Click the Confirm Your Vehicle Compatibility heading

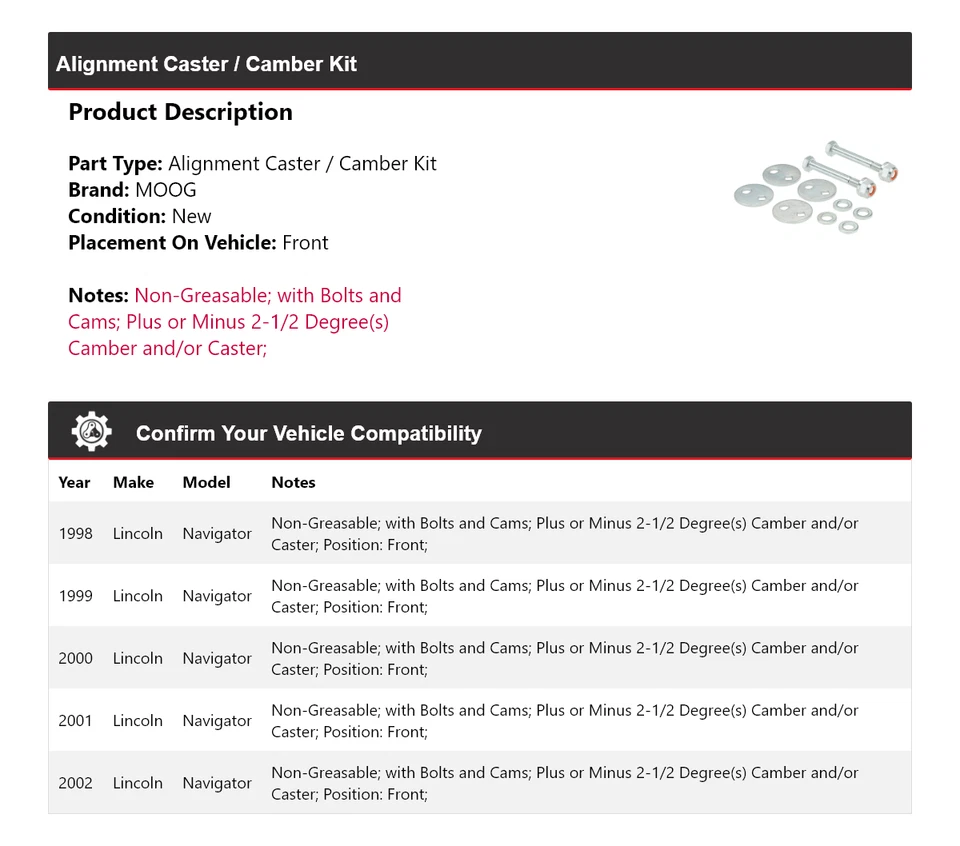click(308, 434)
